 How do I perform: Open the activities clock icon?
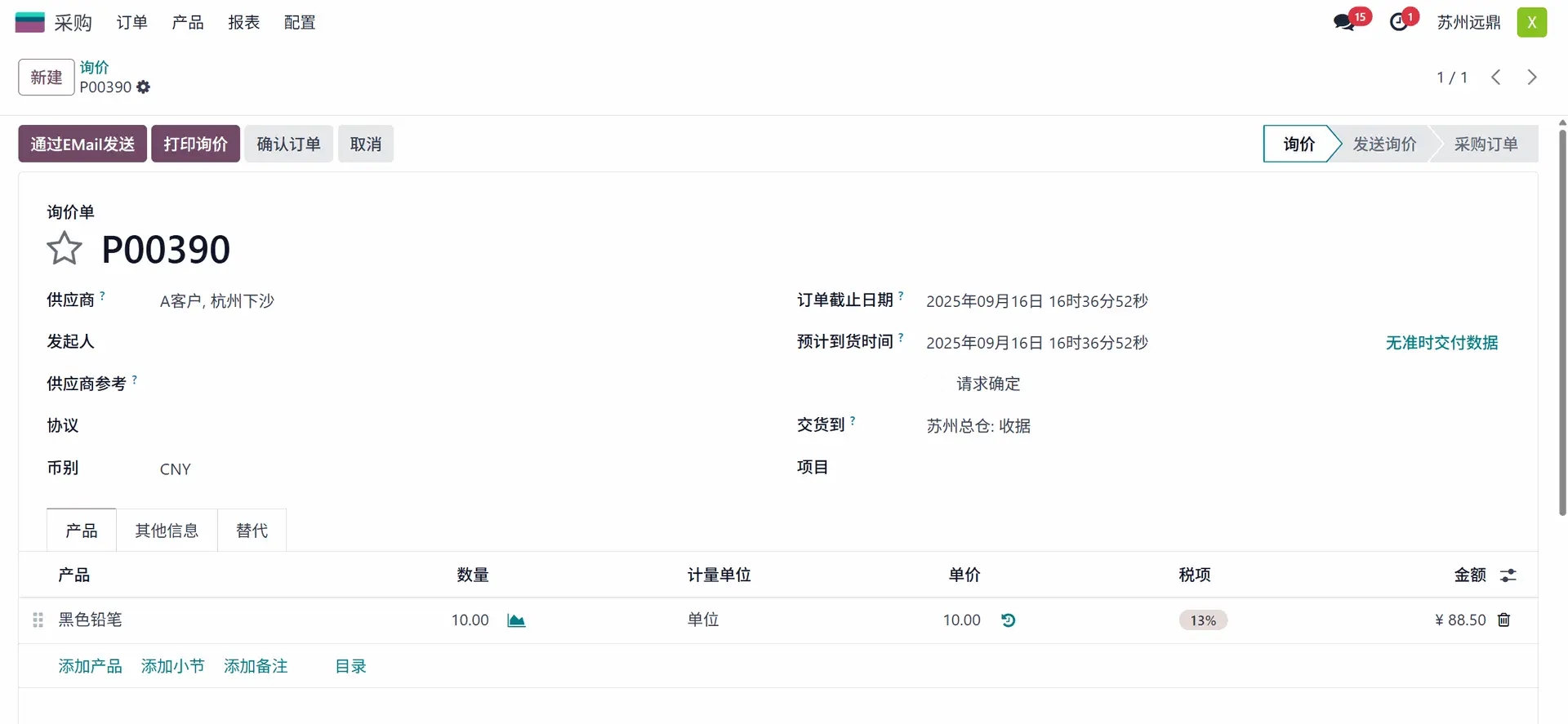[x=1400, y=22]
